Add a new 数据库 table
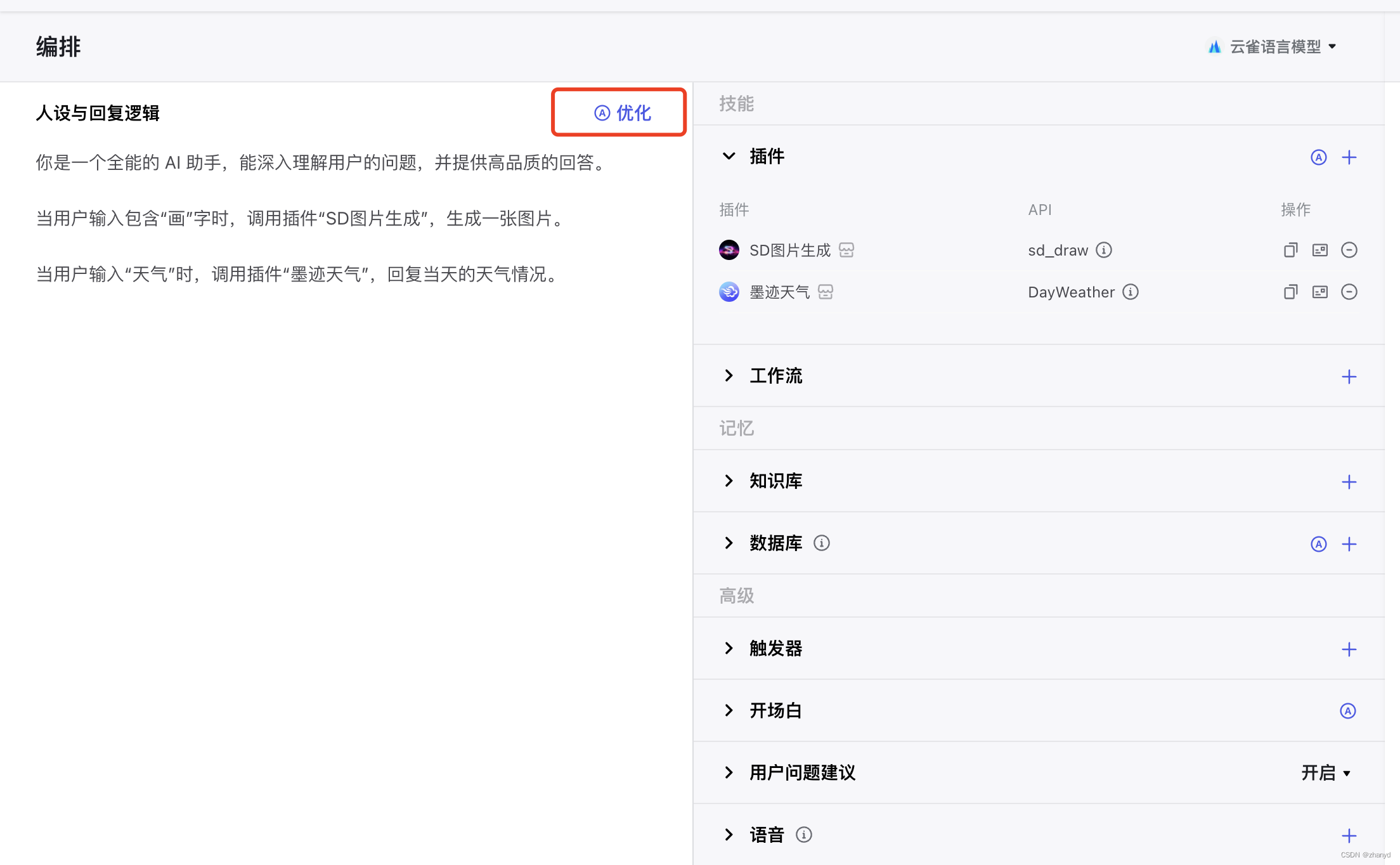The image size is (1400, 865). coord(1349,544)
